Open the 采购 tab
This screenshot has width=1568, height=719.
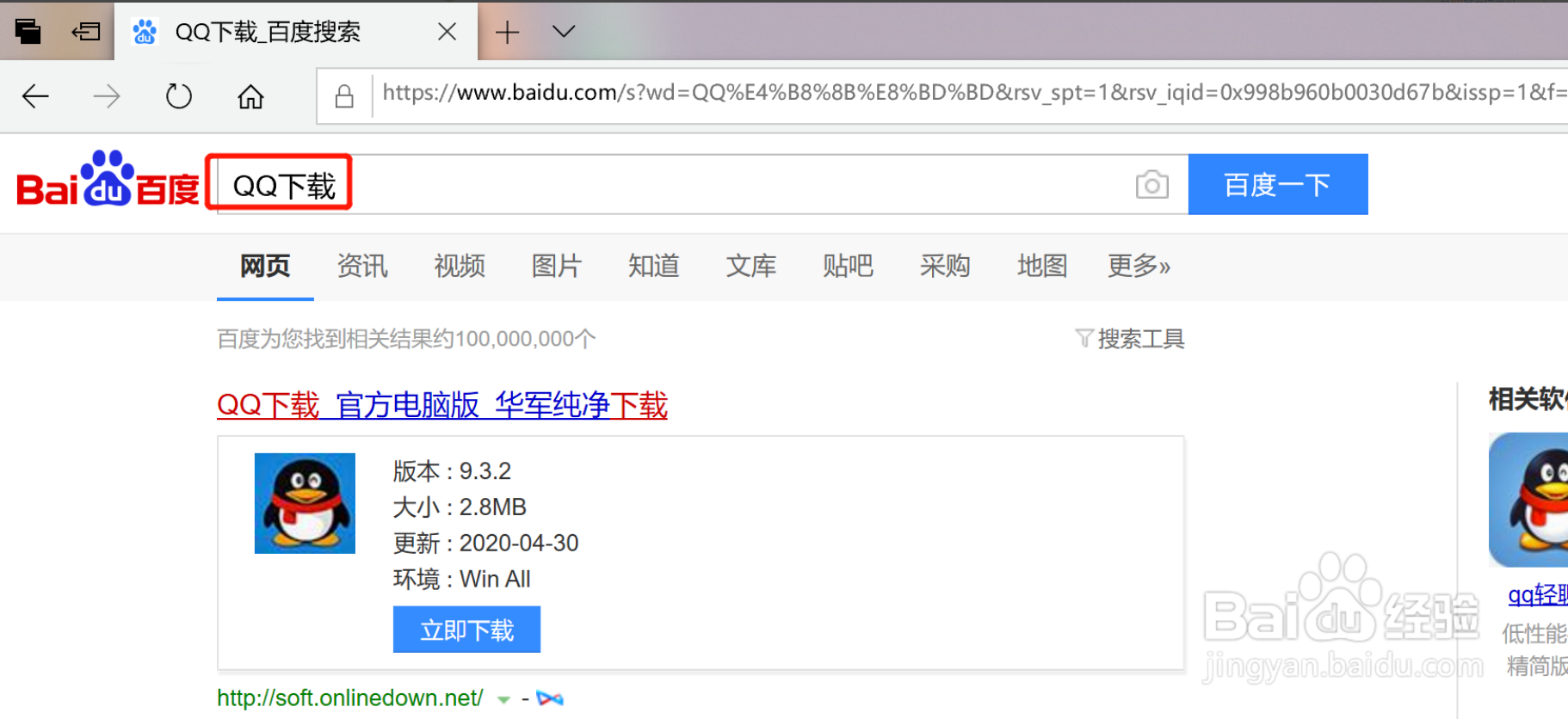tap(945, 266)
